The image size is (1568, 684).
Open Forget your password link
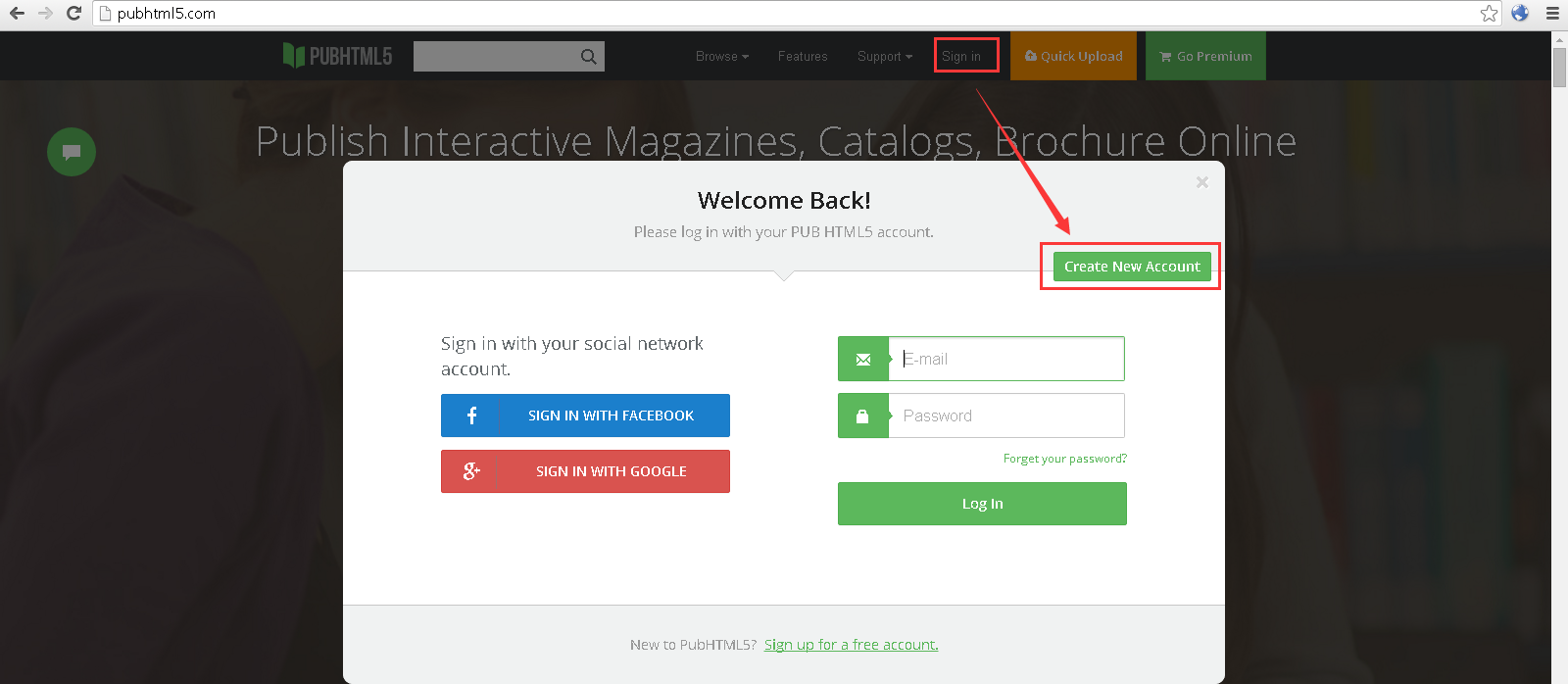click(x=1065, y=459)
